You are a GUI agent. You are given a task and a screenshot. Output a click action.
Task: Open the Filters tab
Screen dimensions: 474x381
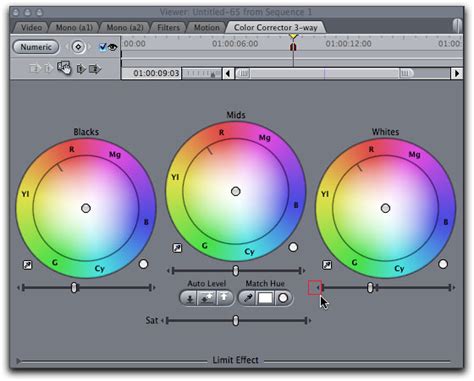click(x=168, y=28)
